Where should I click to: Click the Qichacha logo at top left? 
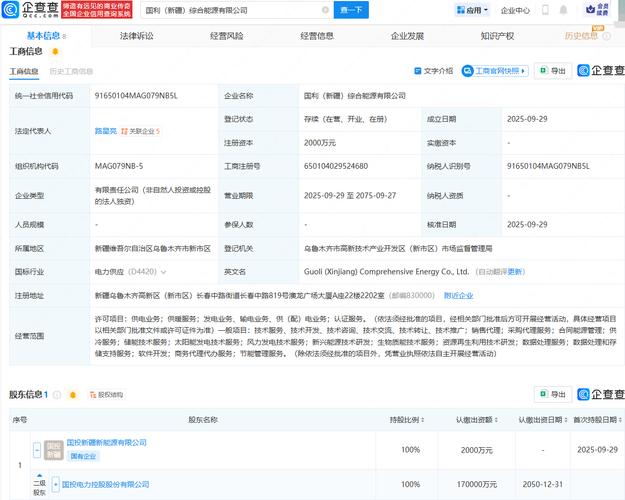pos(30,10)
